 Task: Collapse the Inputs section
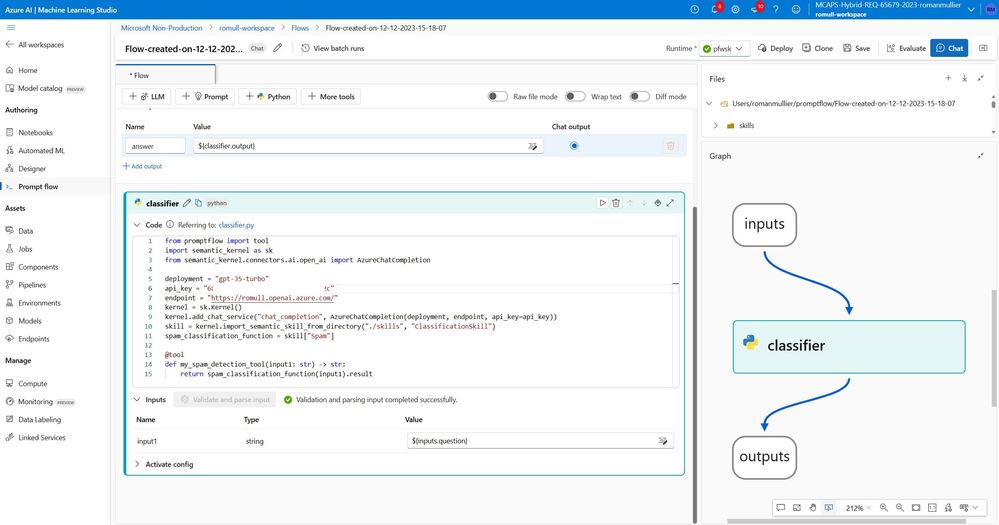137,399
